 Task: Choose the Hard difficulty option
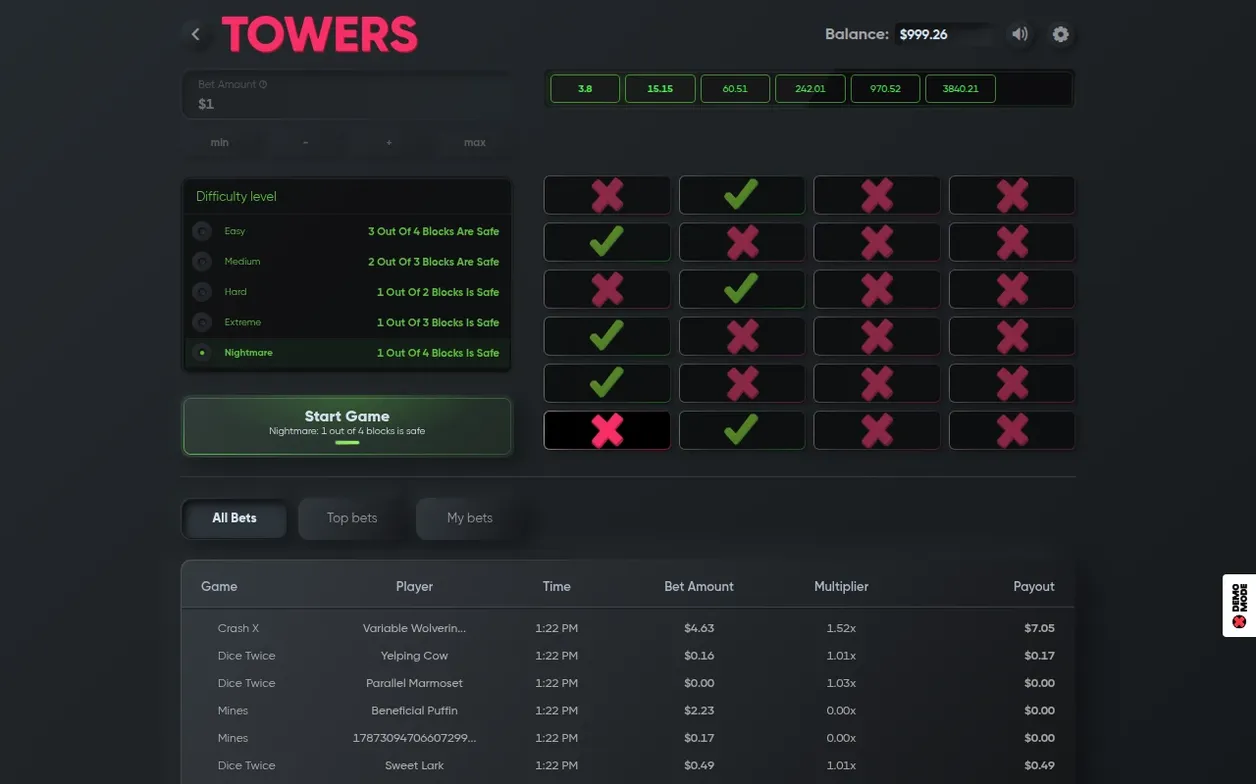click(347, 292)
